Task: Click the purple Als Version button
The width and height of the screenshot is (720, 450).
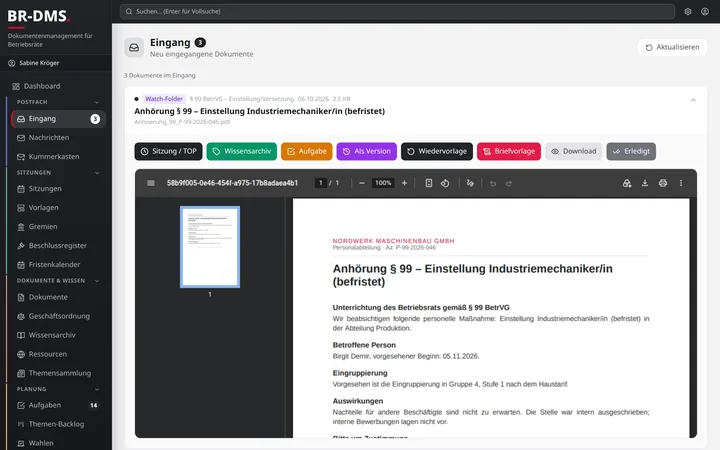Action: [366, 152]
